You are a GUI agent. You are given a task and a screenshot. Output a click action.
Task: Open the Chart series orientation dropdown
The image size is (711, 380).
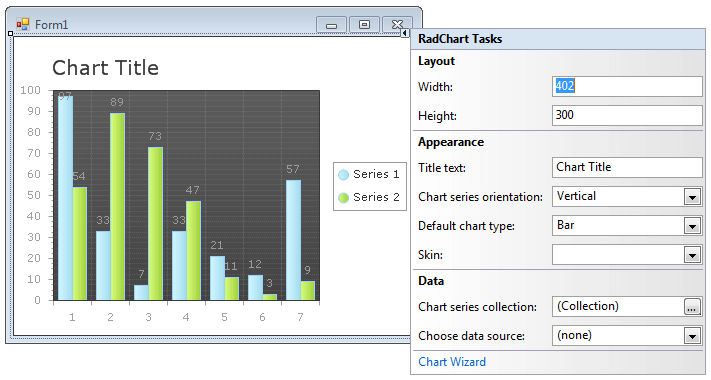692,197
